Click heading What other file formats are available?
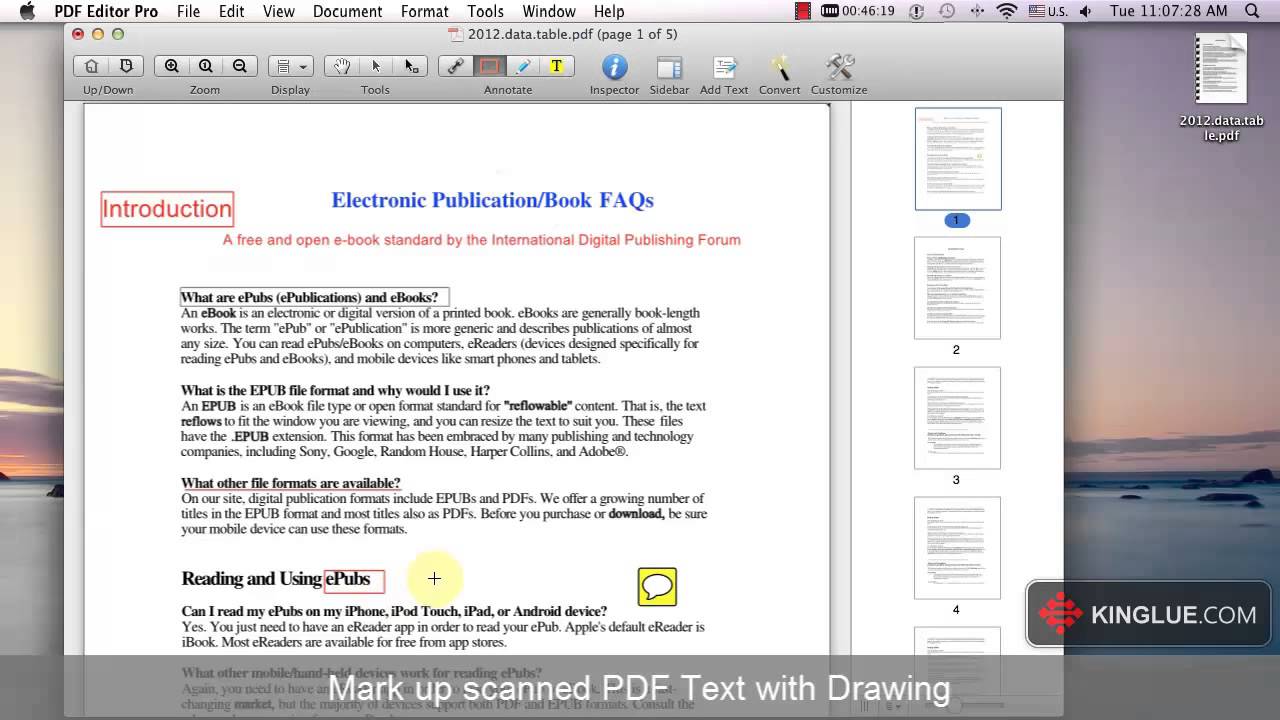Image resolution: width=1280 pixels, height=720 pixels. [x=290, y=483]
